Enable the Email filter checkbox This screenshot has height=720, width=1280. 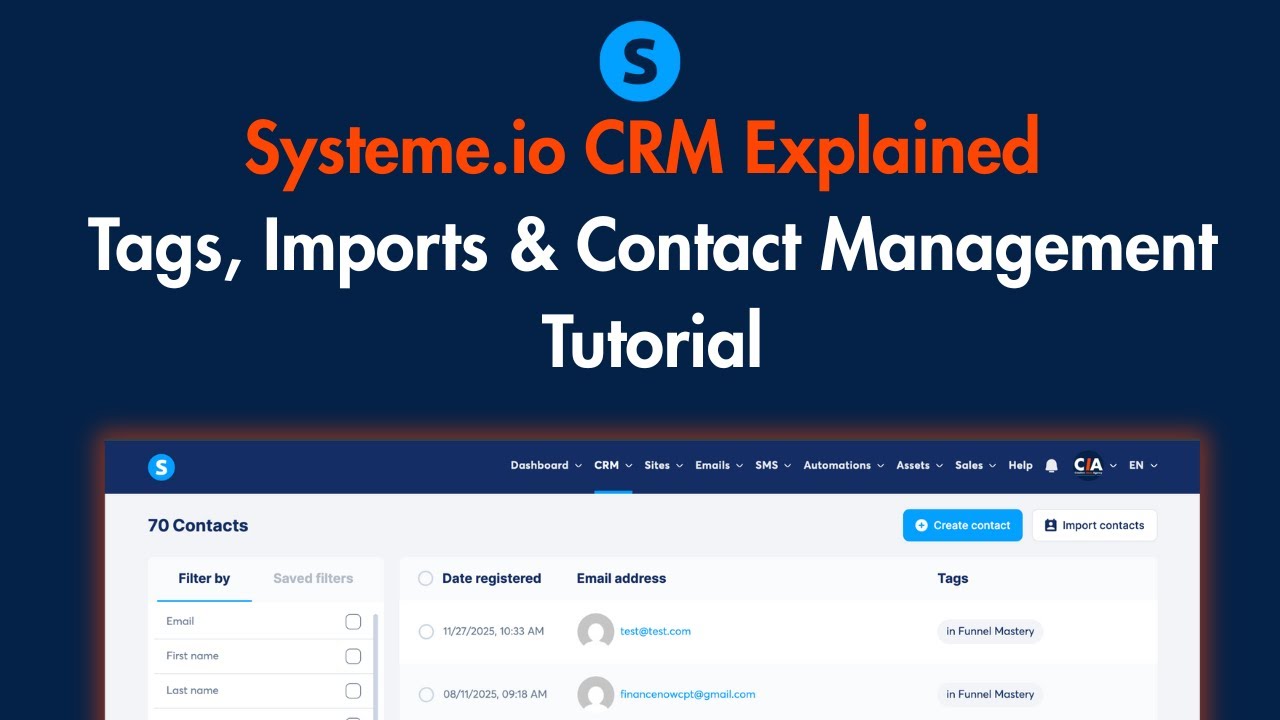(353, 622)
